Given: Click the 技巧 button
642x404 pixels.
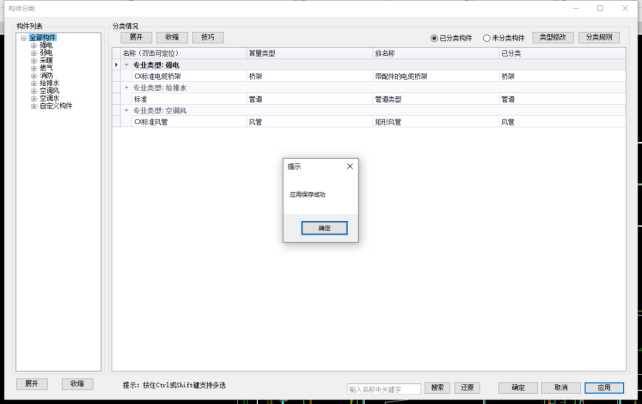Looking at the screenshot, I should (207, 37).
